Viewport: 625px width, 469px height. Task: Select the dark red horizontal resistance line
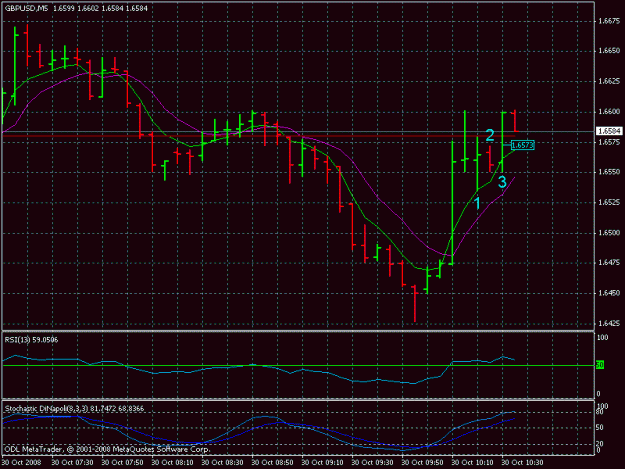pyautogui.click(x=258, y=136)
